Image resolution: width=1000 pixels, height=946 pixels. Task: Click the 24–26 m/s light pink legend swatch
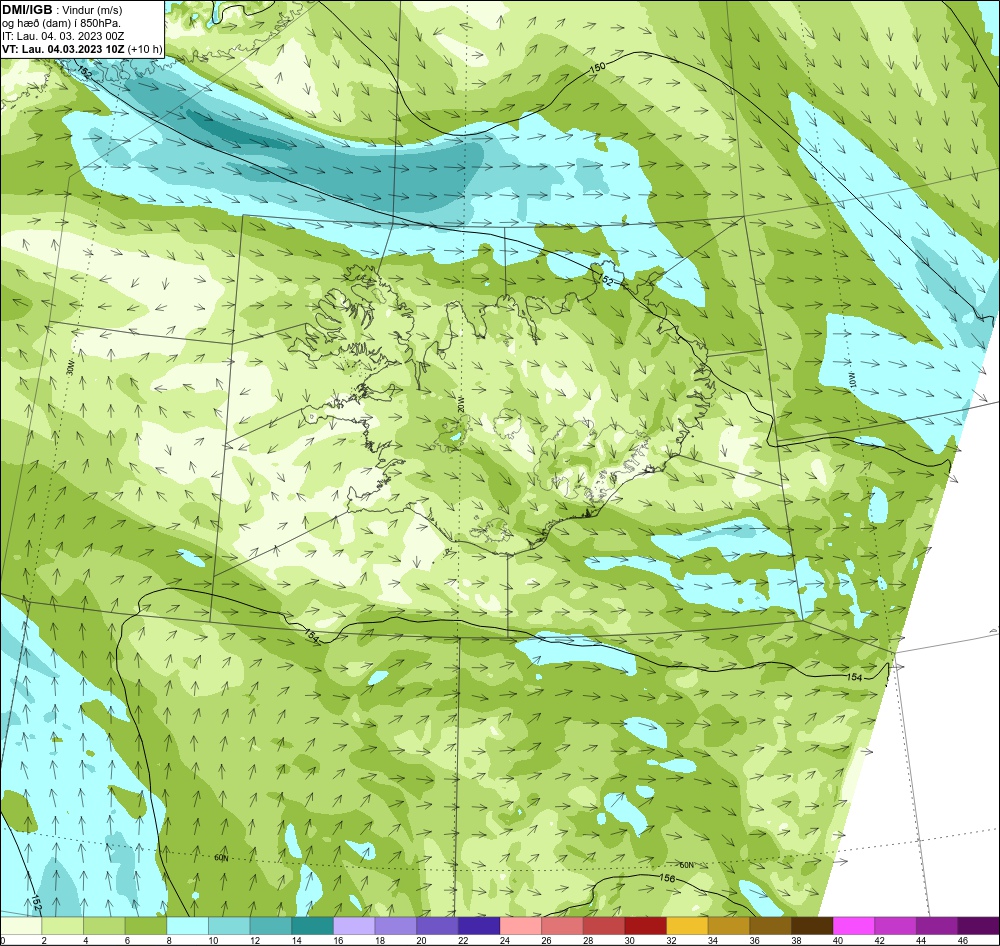pyautogui.click(x=521, y=926)
